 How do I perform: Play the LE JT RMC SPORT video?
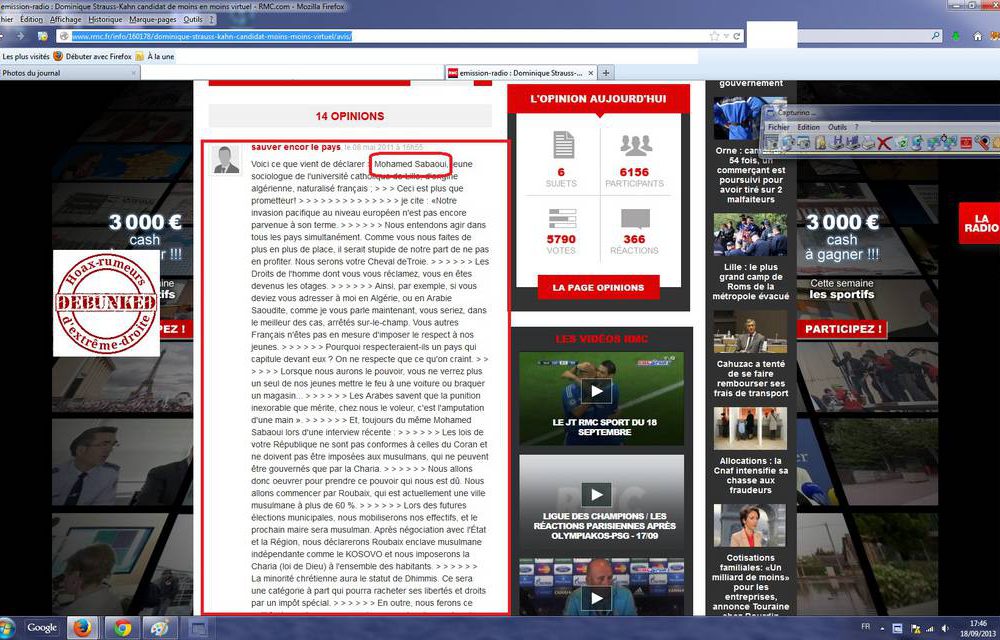coord(597,391)
